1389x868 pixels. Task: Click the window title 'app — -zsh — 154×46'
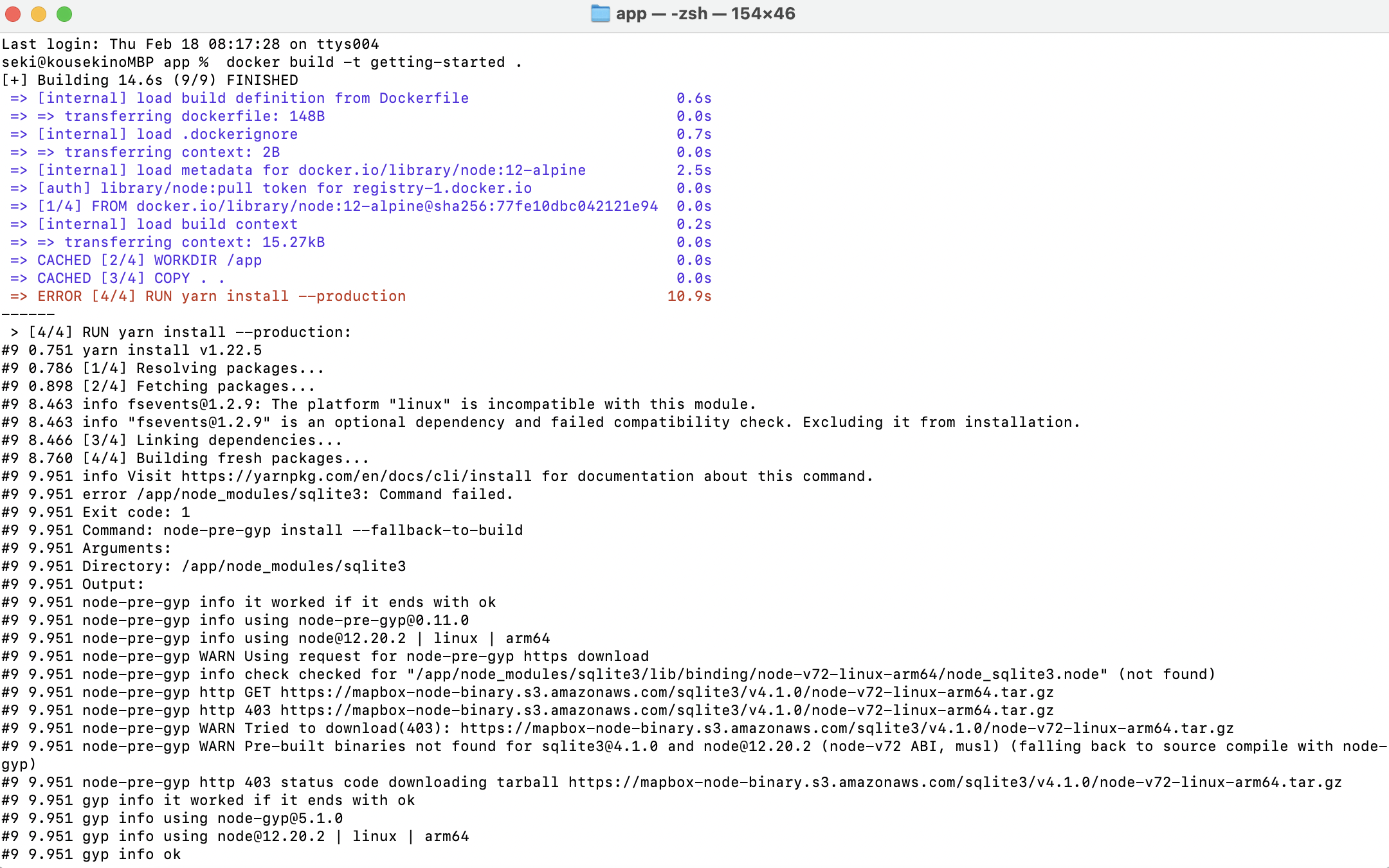705,14
